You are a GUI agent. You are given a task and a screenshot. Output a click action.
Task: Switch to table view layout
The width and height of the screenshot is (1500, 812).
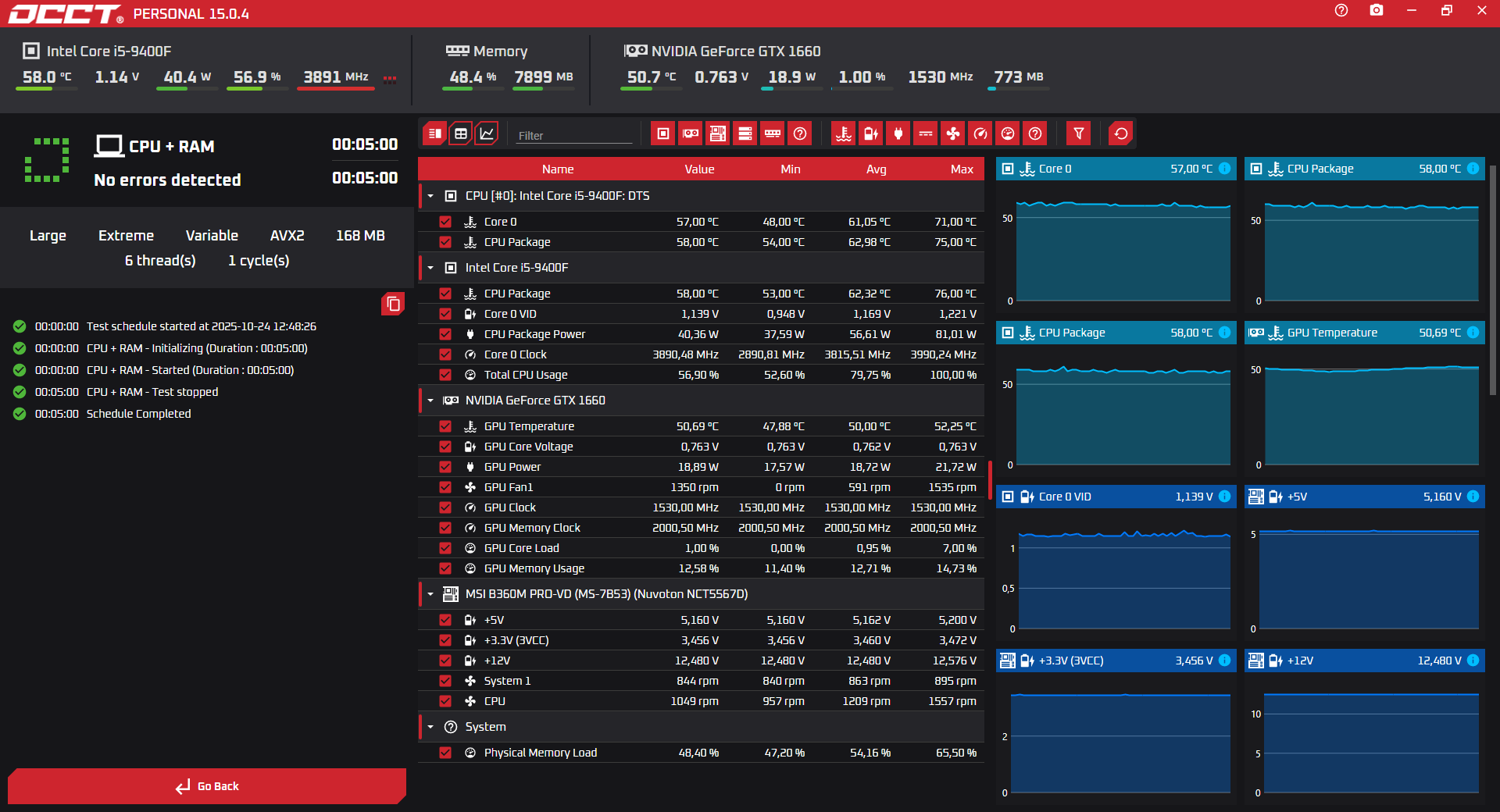(x=461, y=134)
